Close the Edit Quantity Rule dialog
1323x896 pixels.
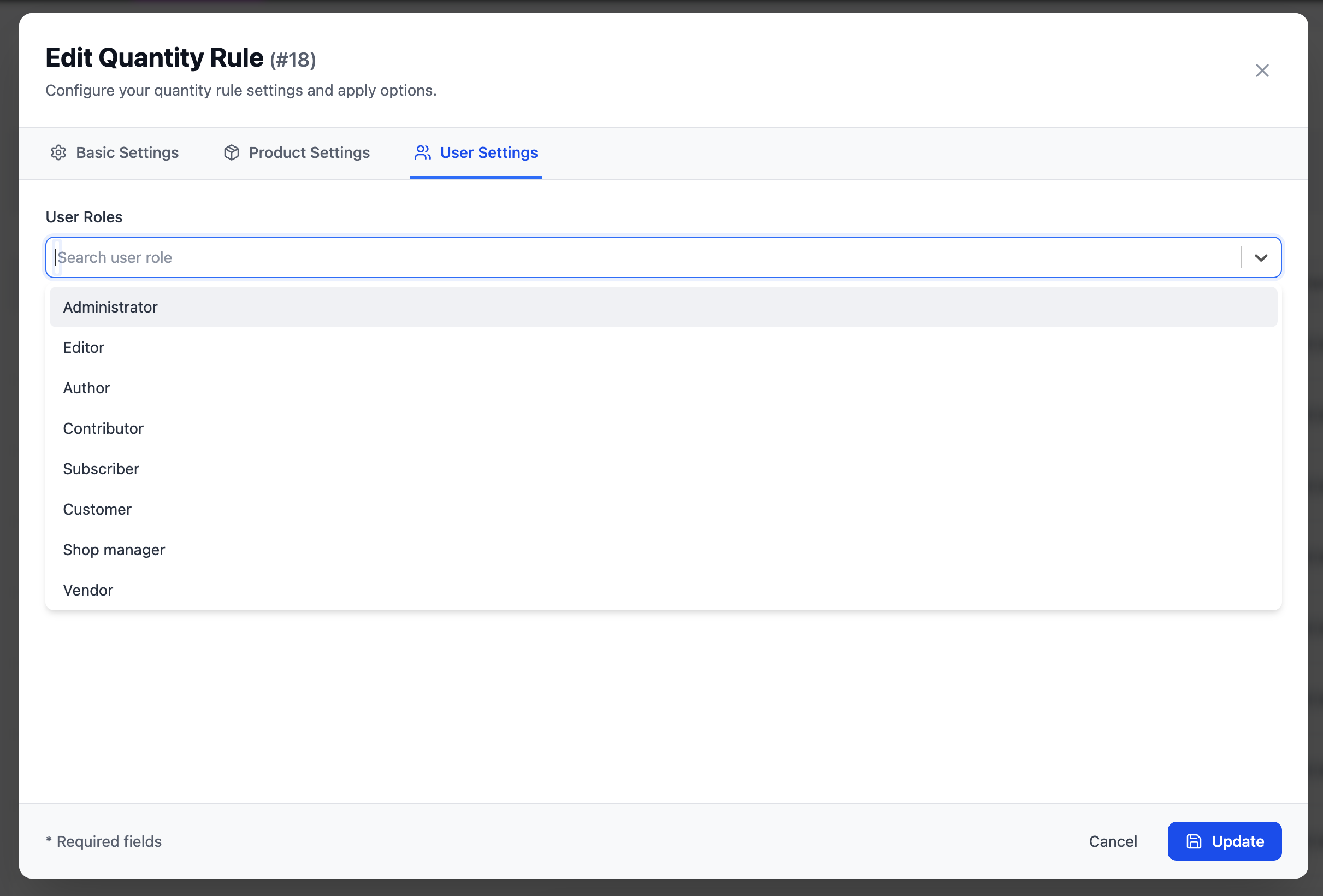pyautogui.click(x=1262, y=70)
